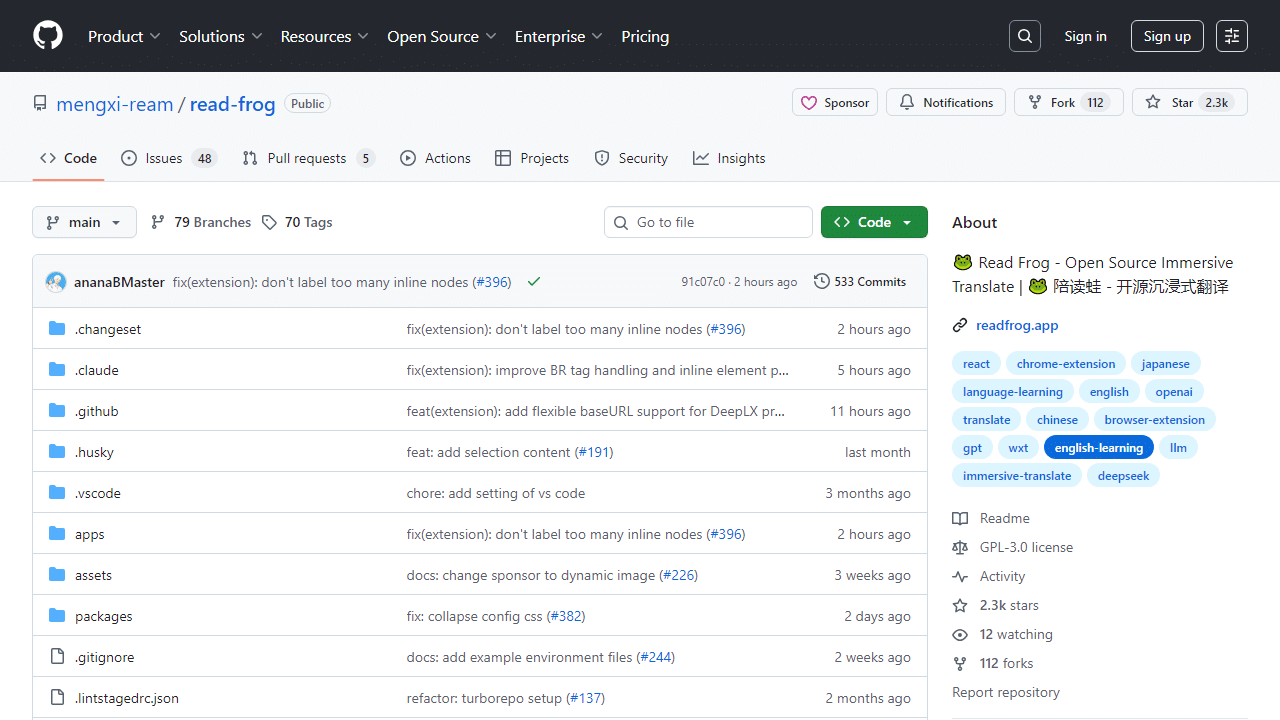Open the assets folder
The image size is (1280, 720).
pyautogui.click(x=93, y=575)
